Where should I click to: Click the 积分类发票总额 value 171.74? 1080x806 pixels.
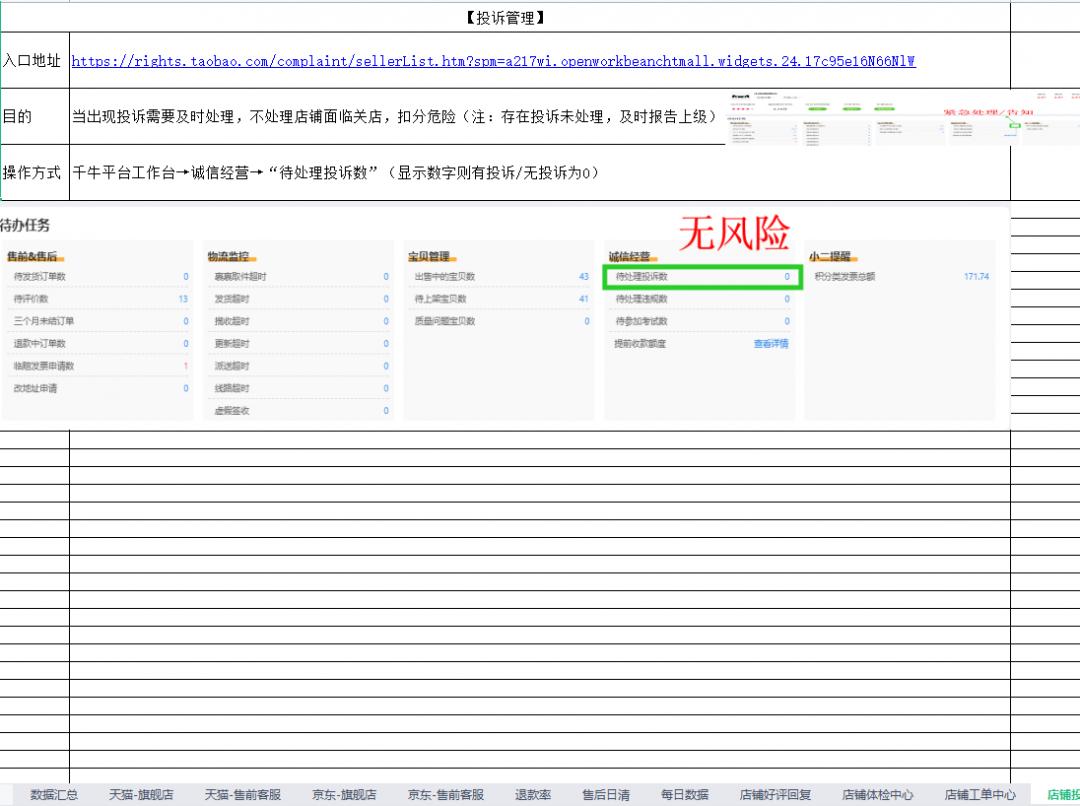[977, 277]
